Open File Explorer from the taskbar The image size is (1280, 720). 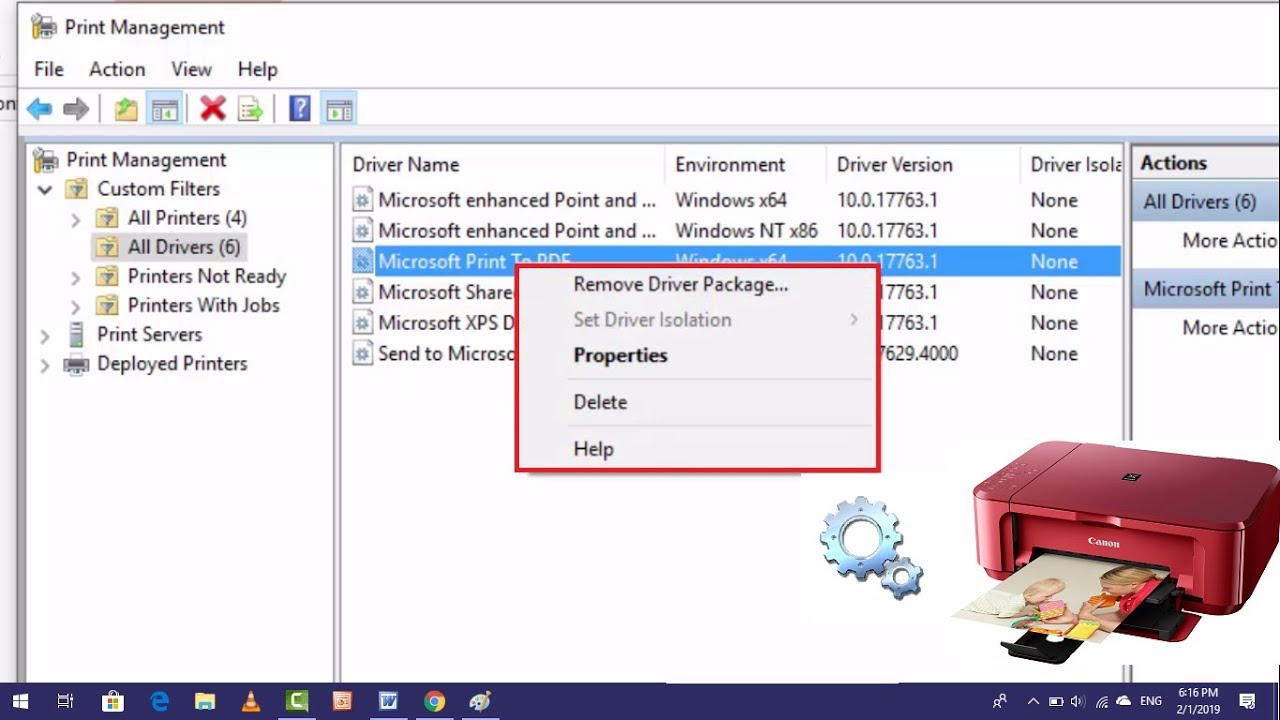pyautogui.click(x=205, y=701)
